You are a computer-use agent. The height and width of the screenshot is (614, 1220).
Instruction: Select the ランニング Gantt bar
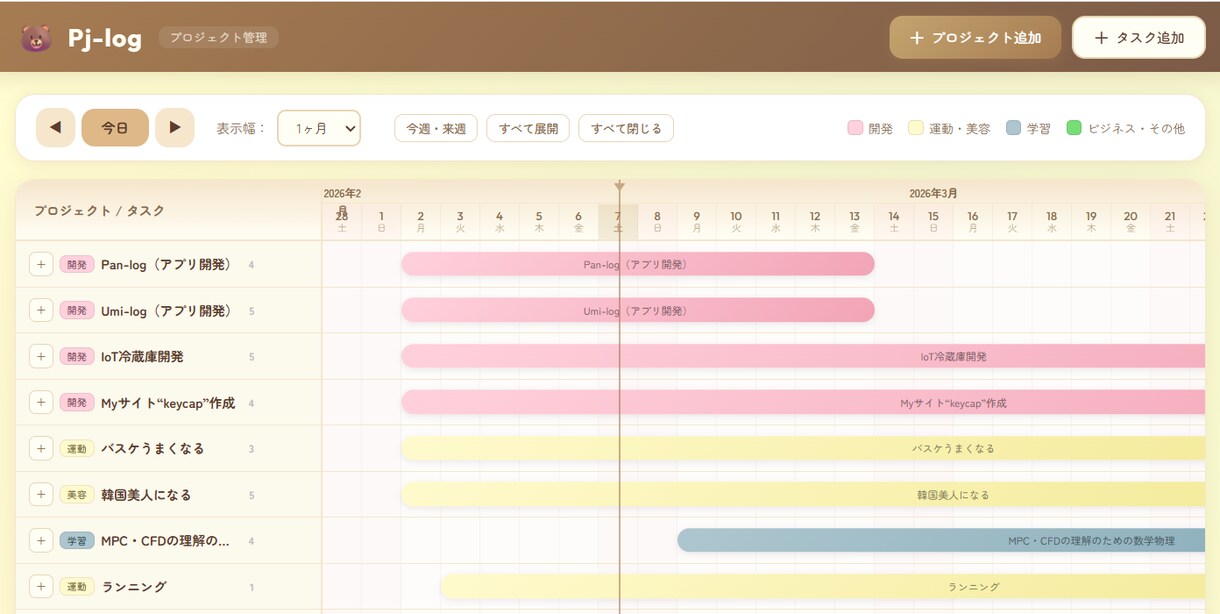[x=825, y=586]
